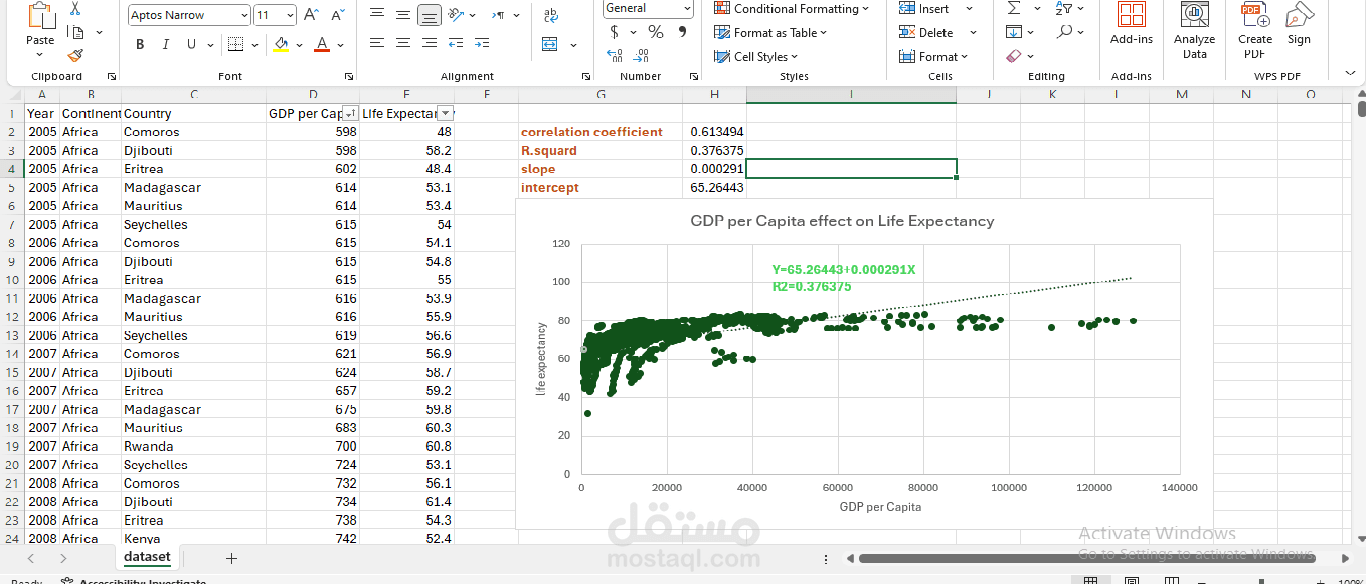Apply cell borders icon
This screenshot has height=584, width=1369.
[x=234, y=44]
